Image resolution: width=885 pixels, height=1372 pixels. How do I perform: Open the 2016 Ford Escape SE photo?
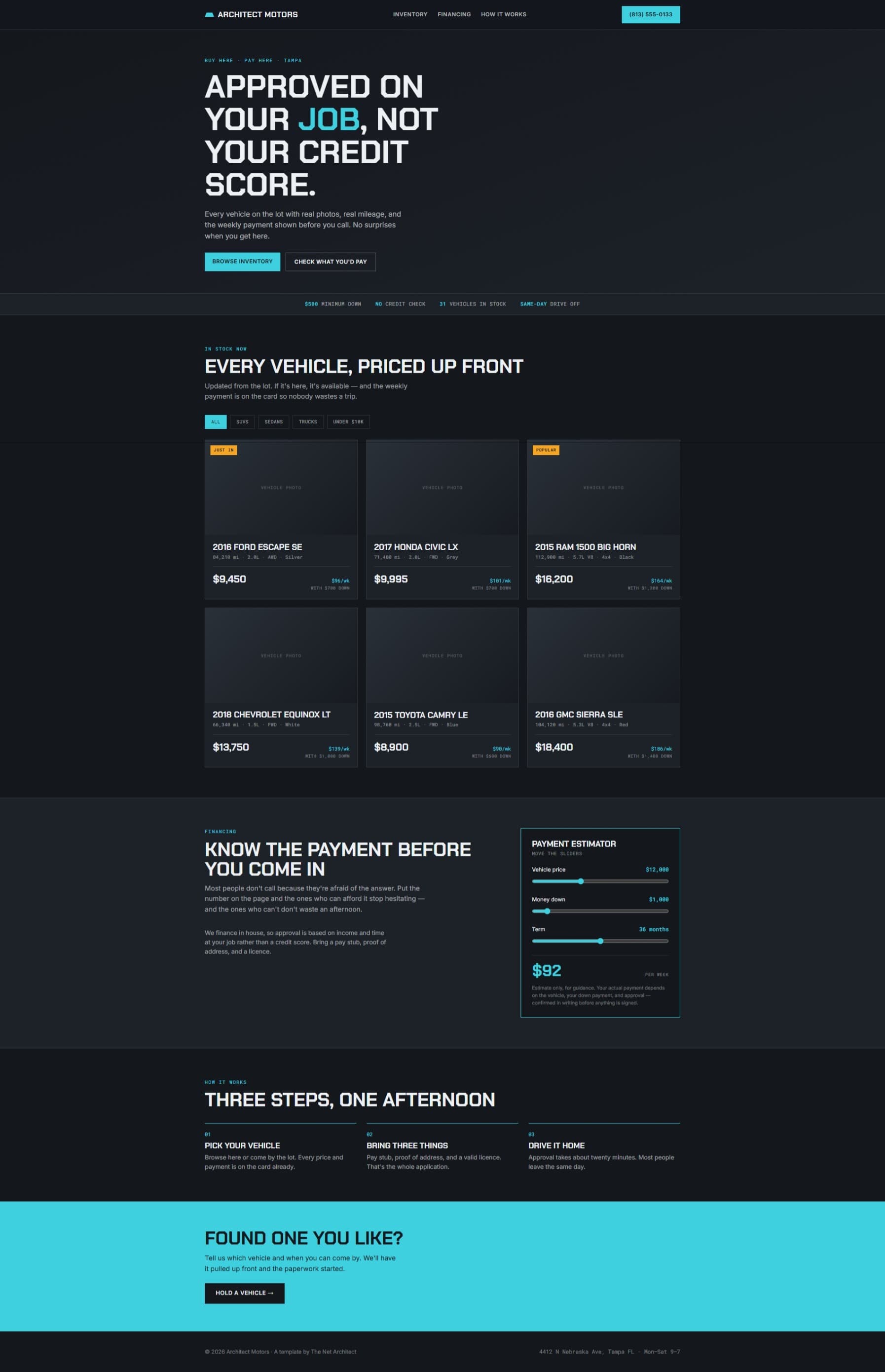tap(281, 488)
